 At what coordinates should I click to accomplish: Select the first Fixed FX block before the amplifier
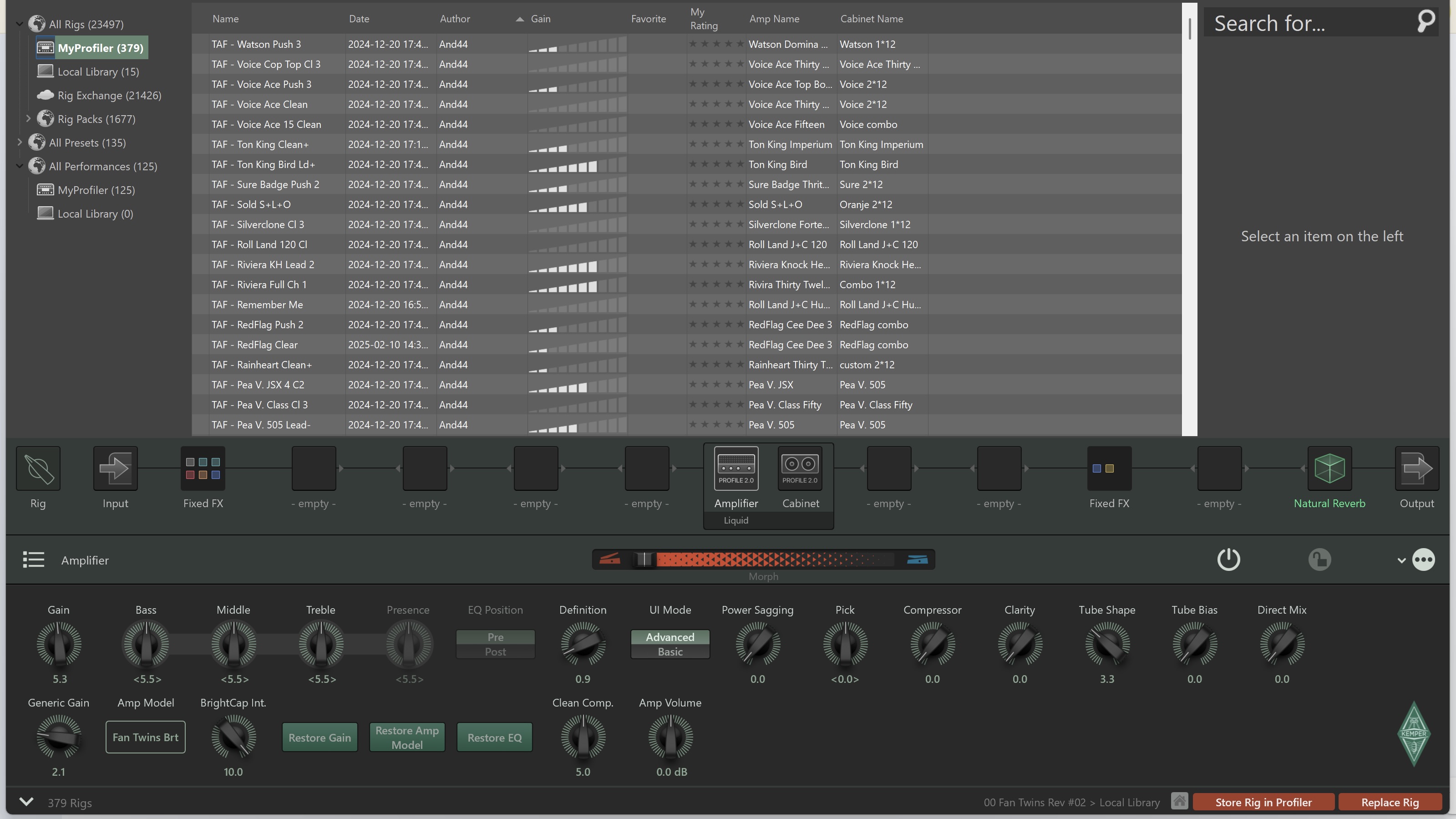pos(203,468)
